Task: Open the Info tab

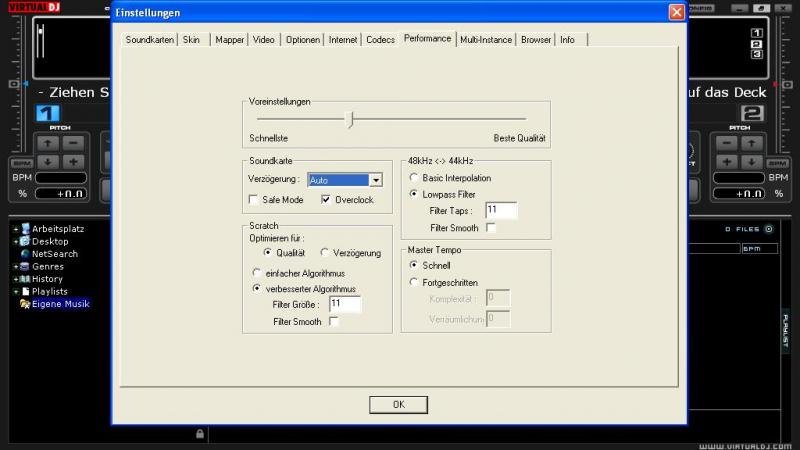Action: point(567,40)
